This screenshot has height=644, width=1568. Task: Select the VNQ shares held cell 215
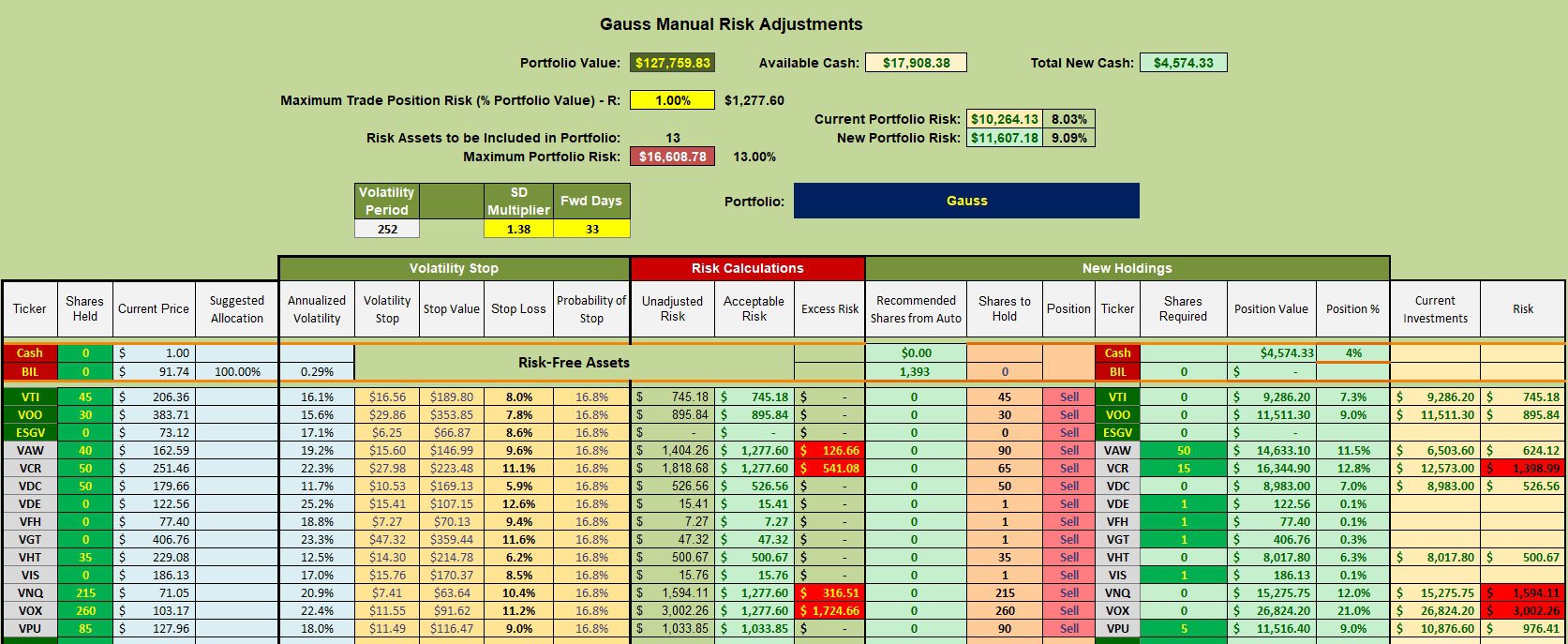pos(84,593)
